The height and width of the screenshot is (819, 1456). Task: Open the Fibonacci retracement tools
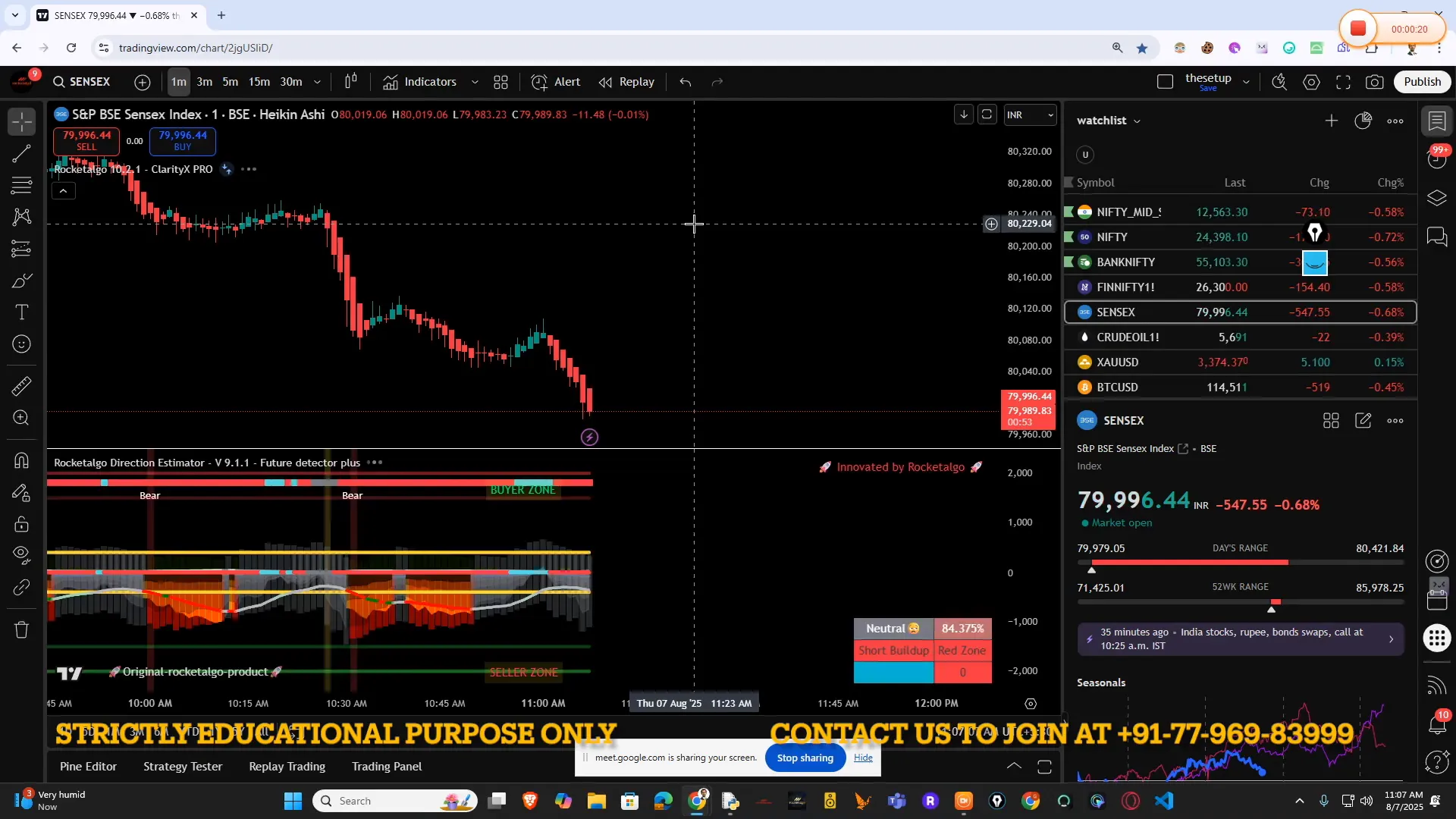tap(22, 185)
